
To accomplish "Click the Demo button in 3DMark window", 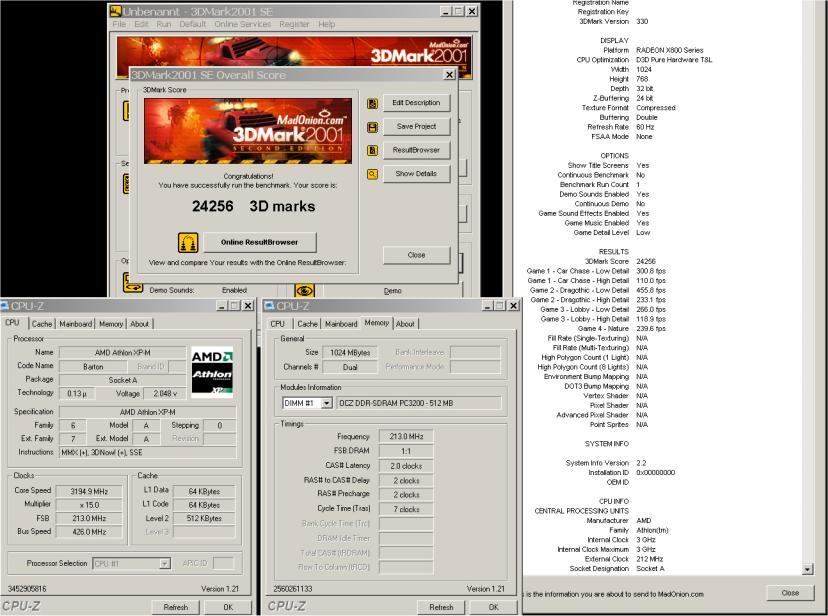I will (392, 291).
